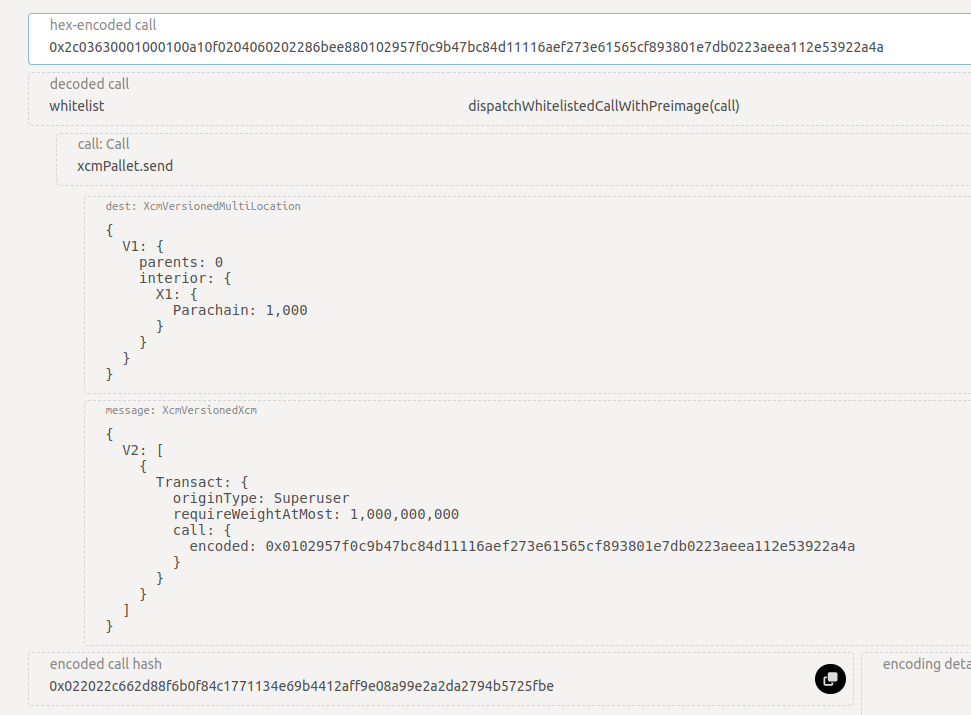
Task: Select the encoded call hash value text
Action: 302,686
